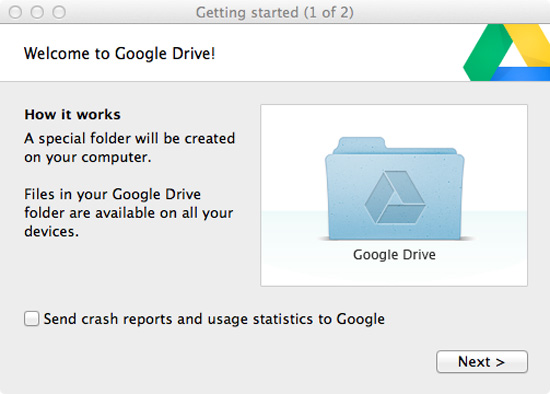This screenshot has width=550, height=394.
Task: Select the blue Google Drive folder icon
Action: 394,188
